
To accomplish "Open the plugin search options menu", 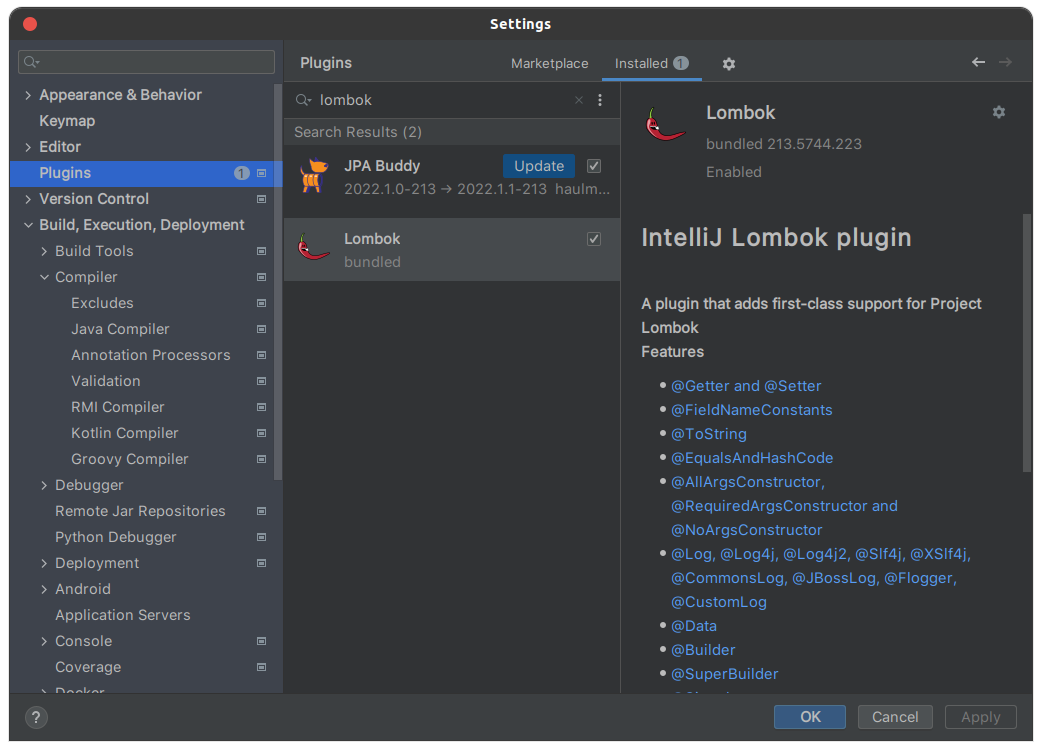I will click(x=599, y=100).
